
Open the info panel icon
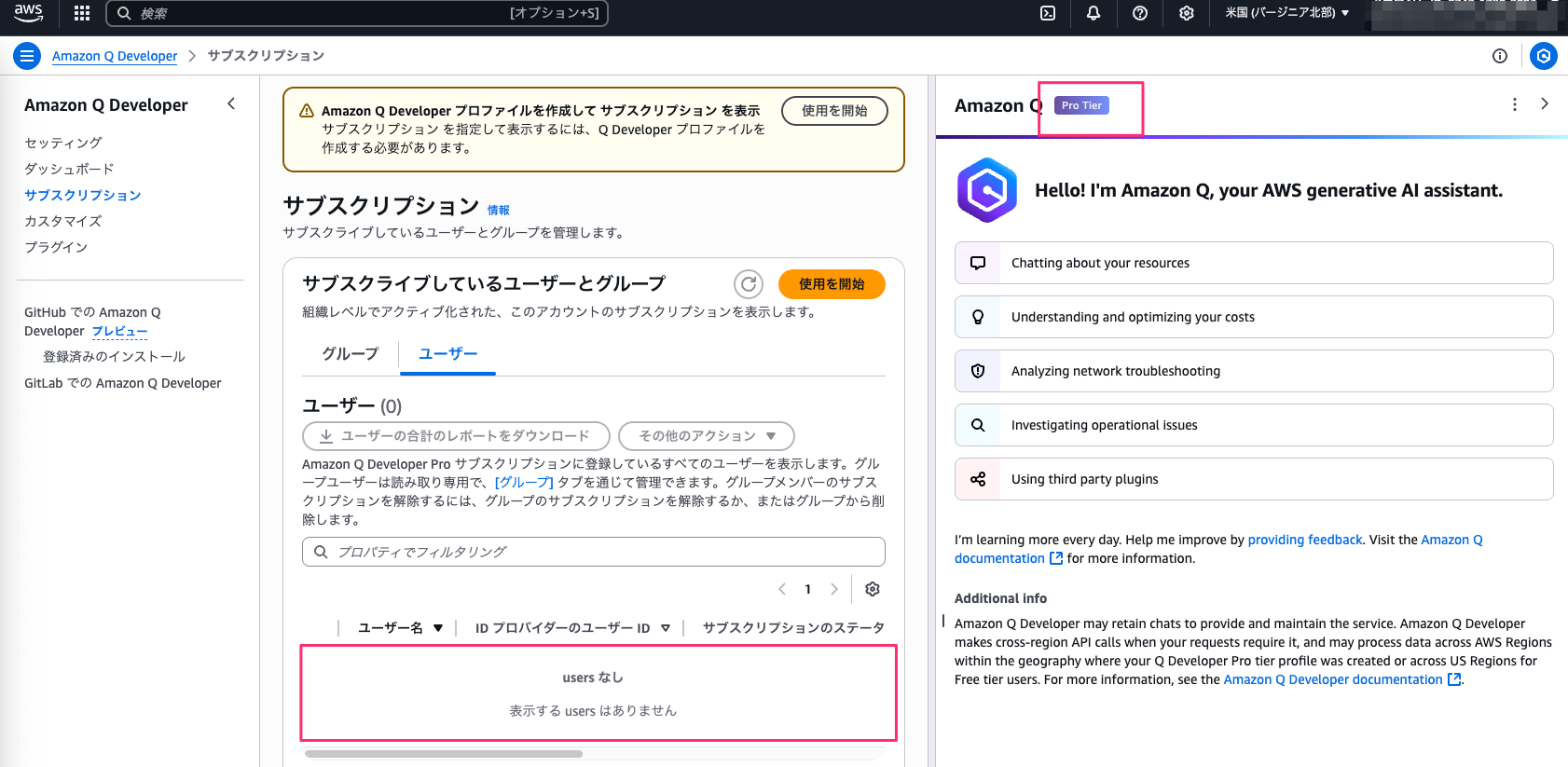tap(1500, 56)
